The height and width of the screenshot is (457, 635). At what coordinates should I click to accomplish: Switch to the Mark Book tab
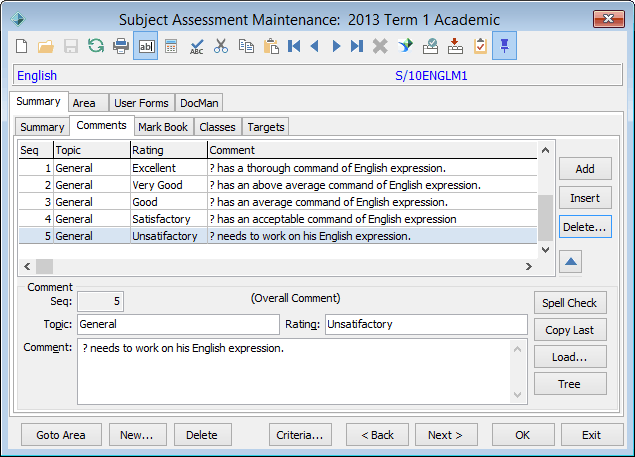pos(163,127)
